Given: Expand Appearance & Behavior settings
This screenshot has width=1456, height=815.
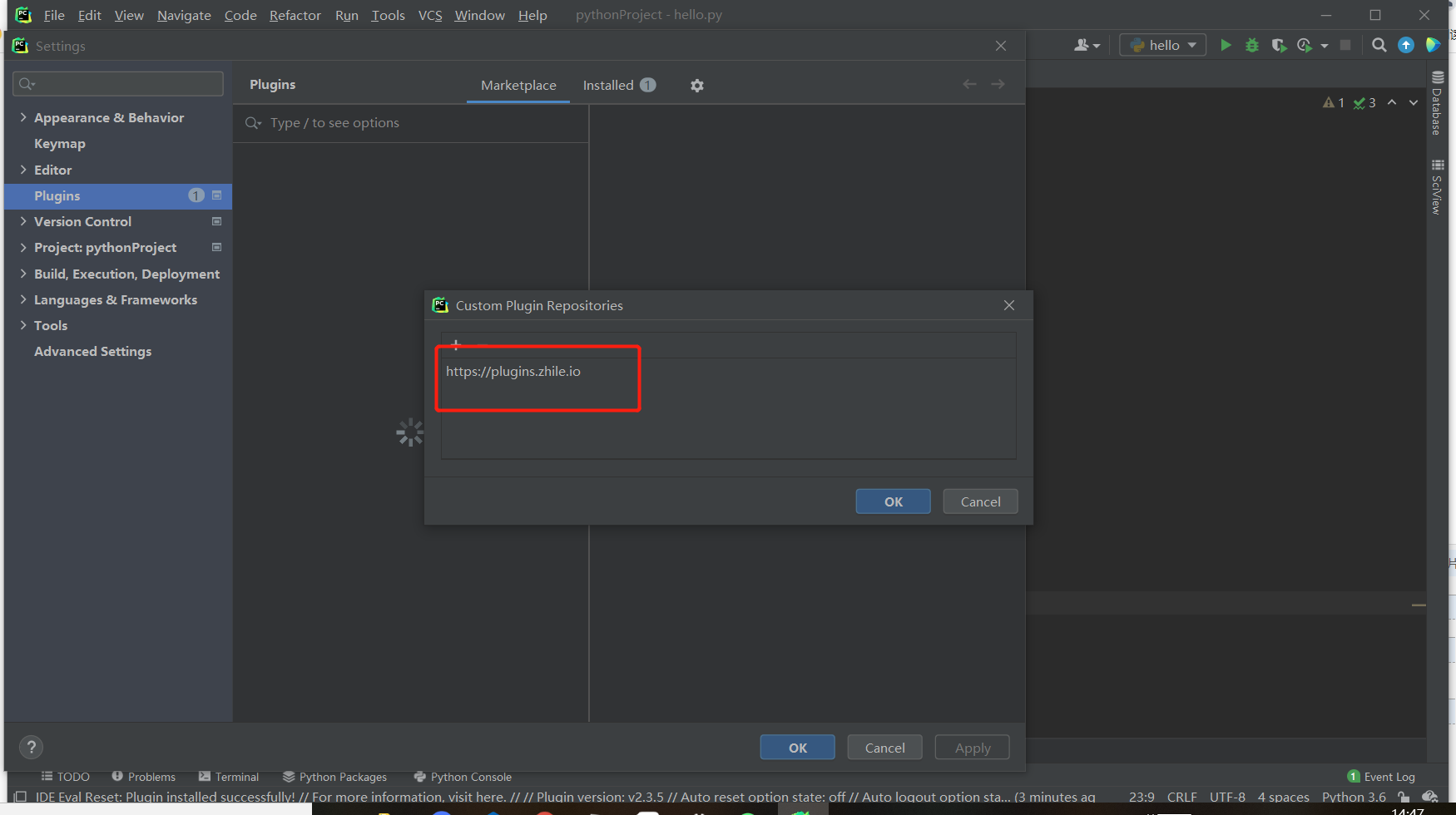Looking at the screenshot, I should click(x=23, y=117).
